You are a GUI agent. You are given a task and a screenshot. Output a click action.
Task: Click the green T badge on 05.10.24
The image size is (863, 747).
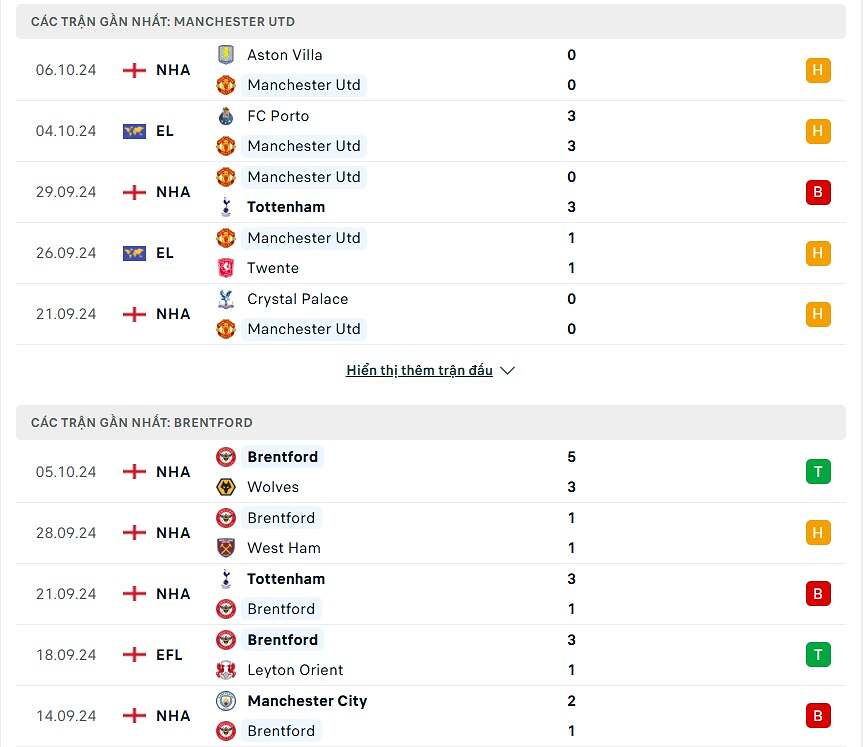[x=818, y=472]
